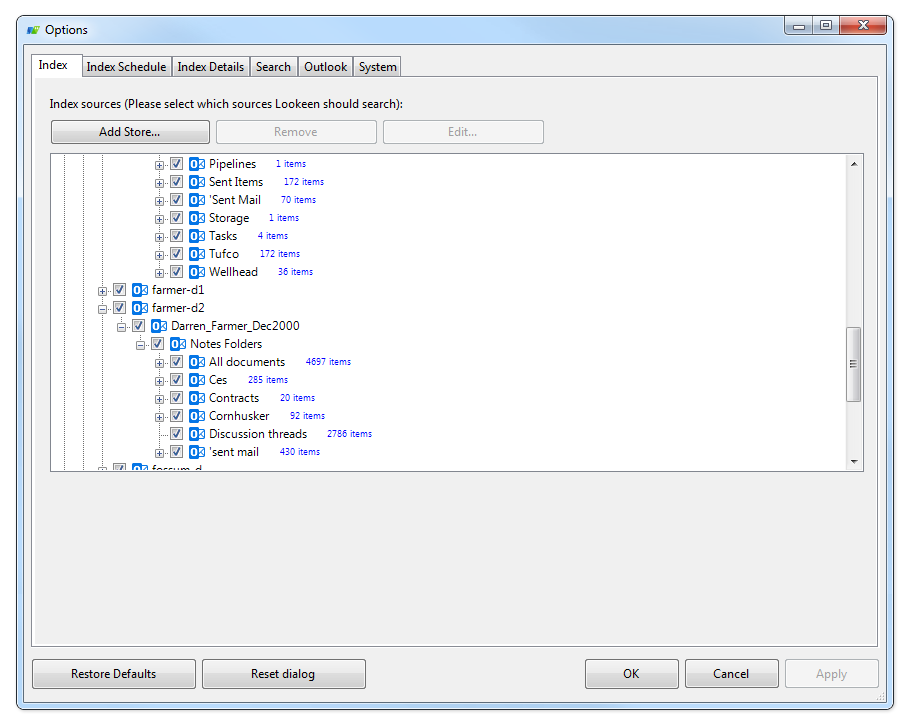910x726 pixels.
Task: Click the Outlook icon beside 'Sent Mail
Action: click(197, 200)
